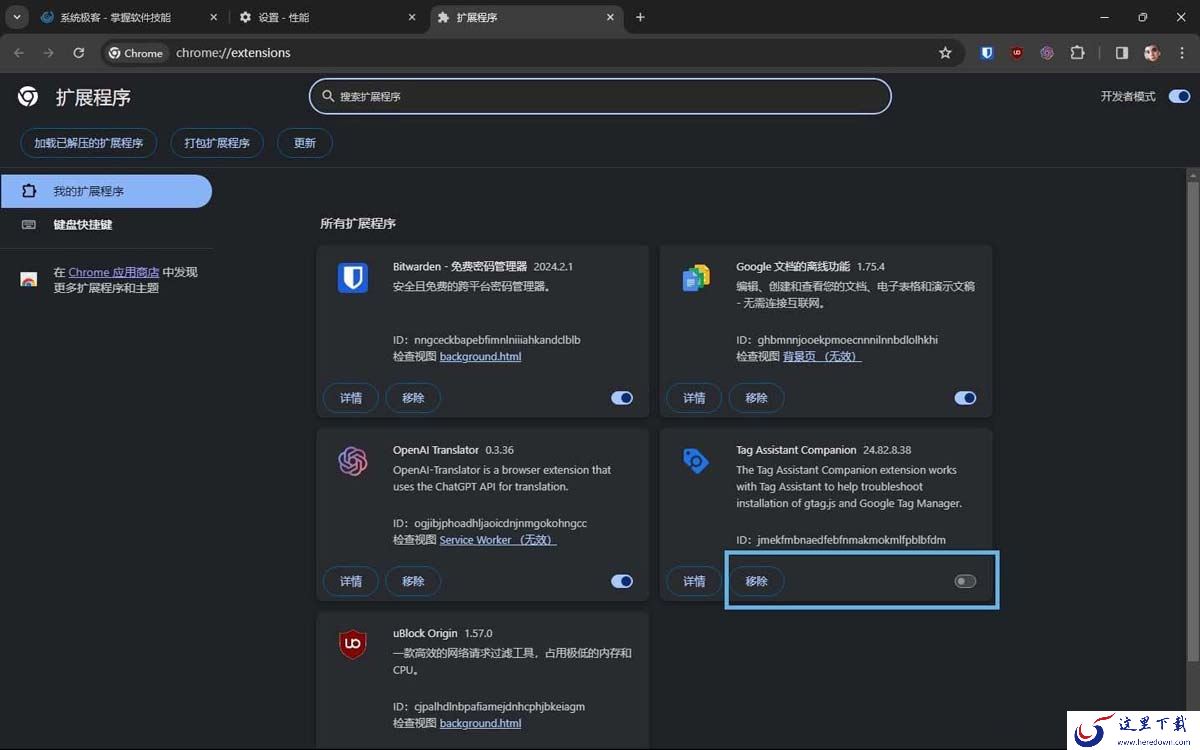
Task: Bookmark this page with the star icon
Action: point(945,53)
